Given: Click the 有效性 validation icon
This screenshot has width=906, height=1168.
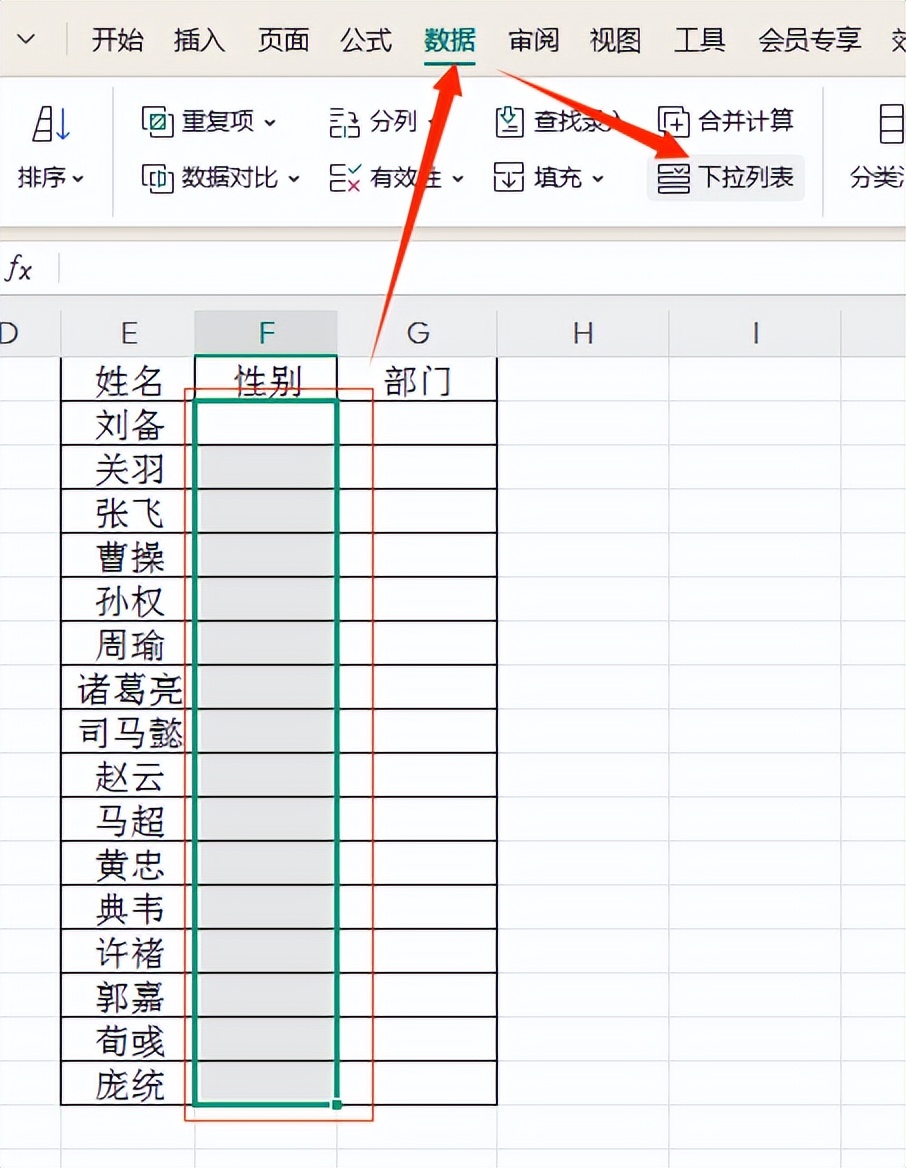Looking at the screenshot, I should pos(345,178).
